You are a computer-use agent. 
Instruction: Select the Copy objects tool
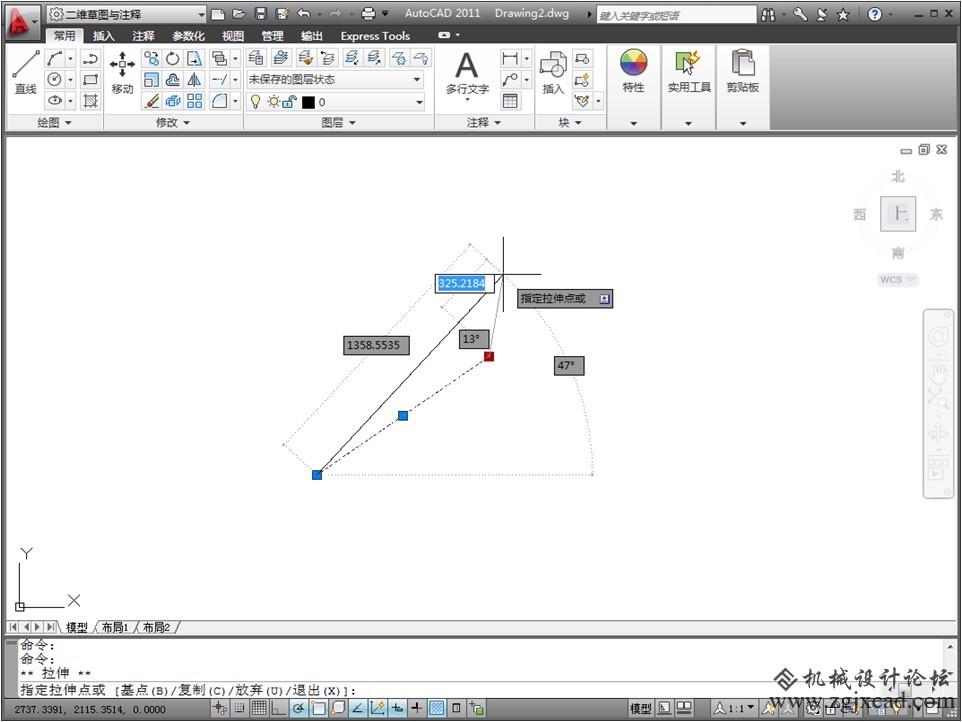coord(151,59)
